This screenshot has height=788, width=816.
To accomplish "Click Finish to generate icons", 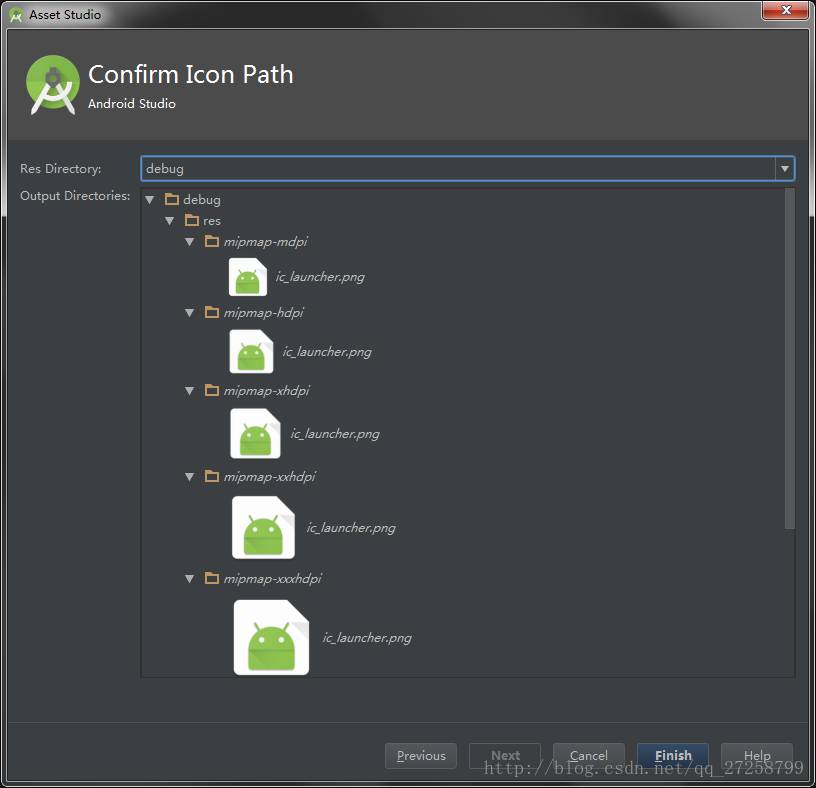I will (x=673, y=756).
